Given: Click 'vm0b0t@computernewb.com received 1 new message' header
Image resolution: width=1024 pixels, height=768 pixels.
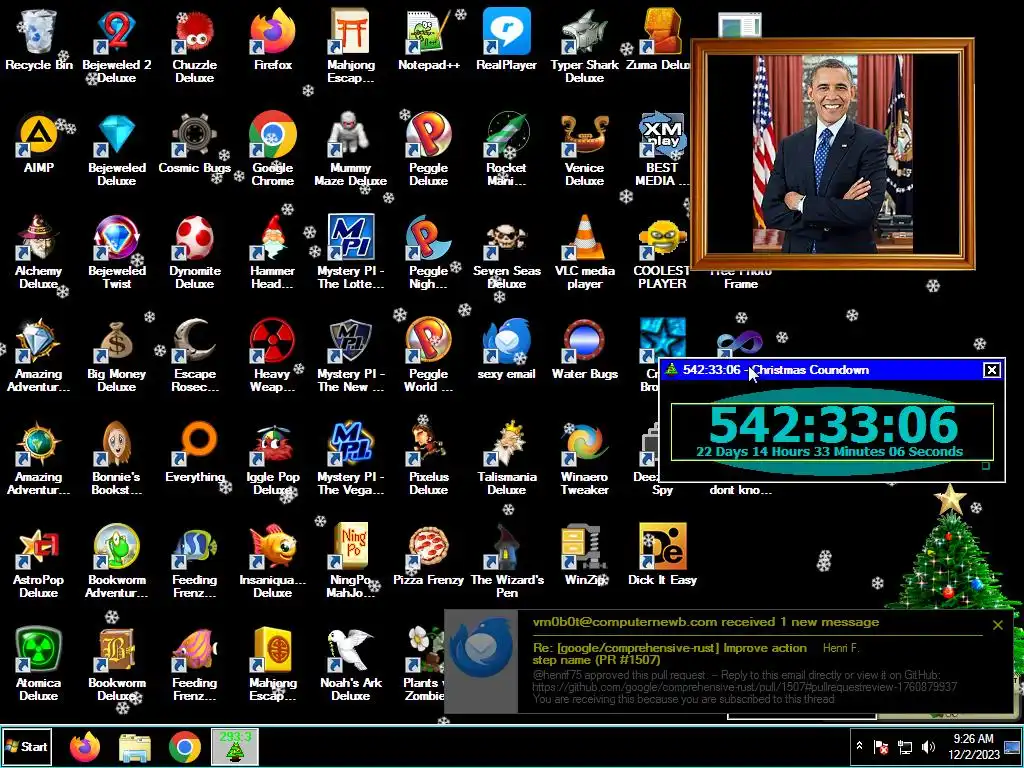Looking at the screenshot, I should tap(705, 622).
